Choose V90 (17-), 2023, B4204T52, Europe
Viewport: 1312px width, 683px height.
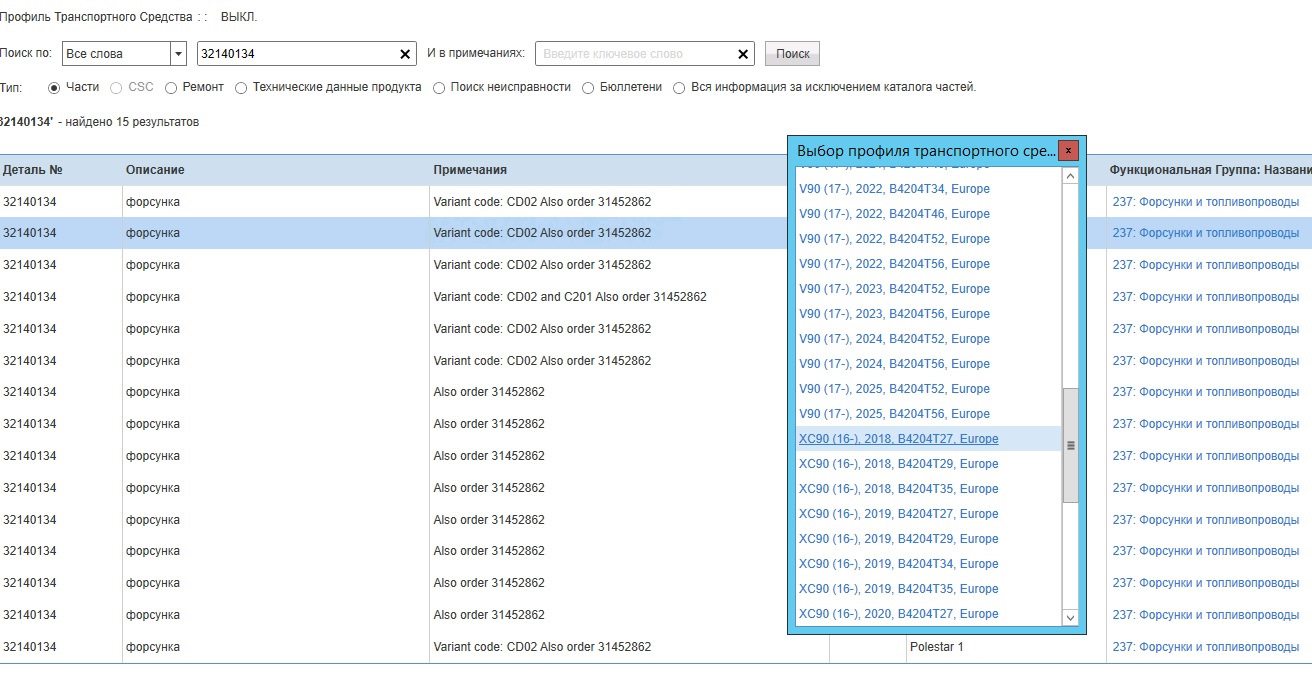[x=894, y=289]
